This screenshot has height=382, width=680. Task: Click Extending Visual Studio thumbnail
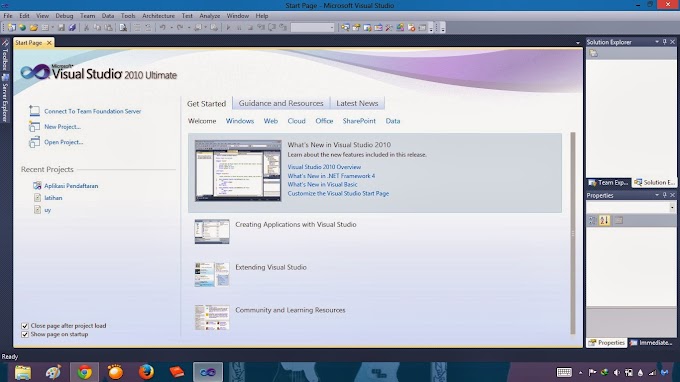tap(212, 274)
